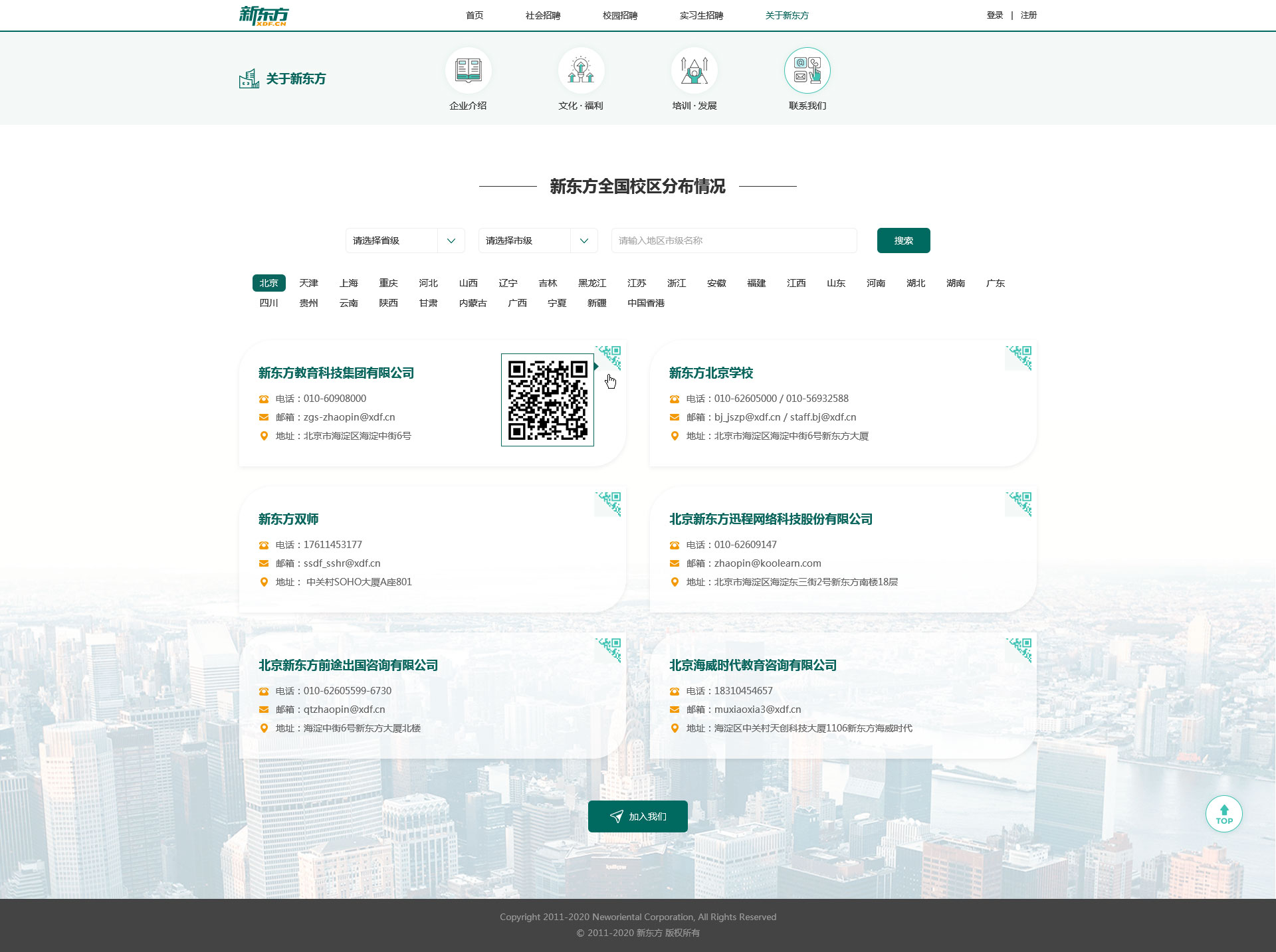Expand the 请选择市级 dropdown
This screenshot has width=1276, height=952.
[x=538, y=240]
